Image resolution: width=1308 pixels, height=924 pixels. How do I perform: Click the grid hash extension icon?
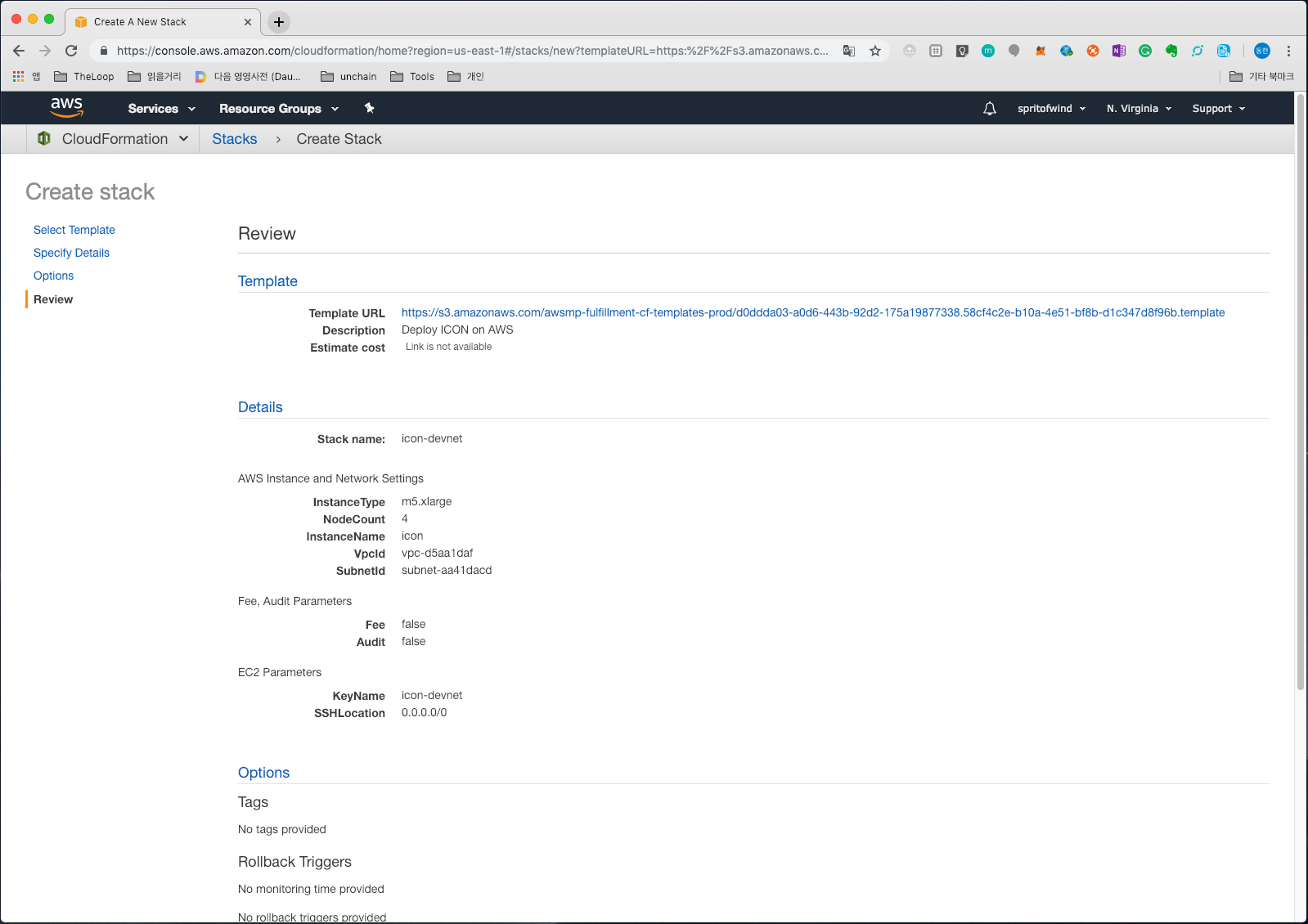coord(936,51)
